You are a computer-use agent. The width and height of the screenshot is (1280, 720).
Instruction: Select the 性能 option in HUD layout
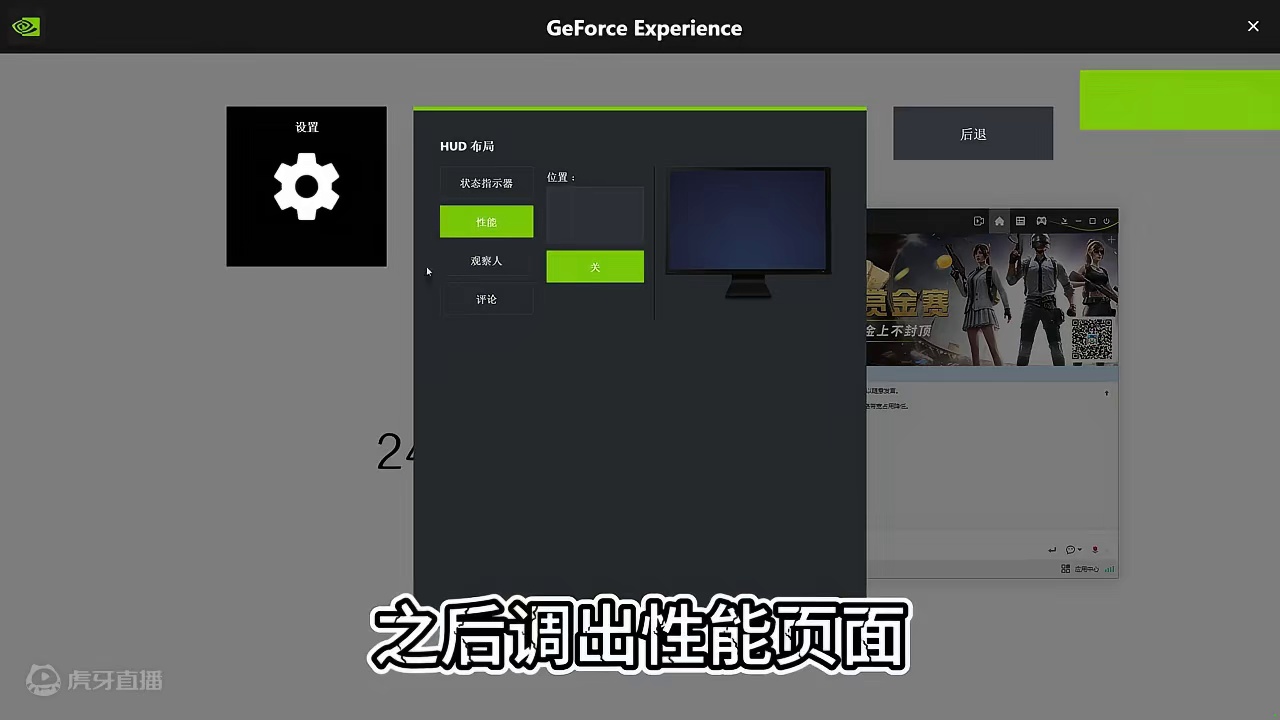tap(486, 221)
